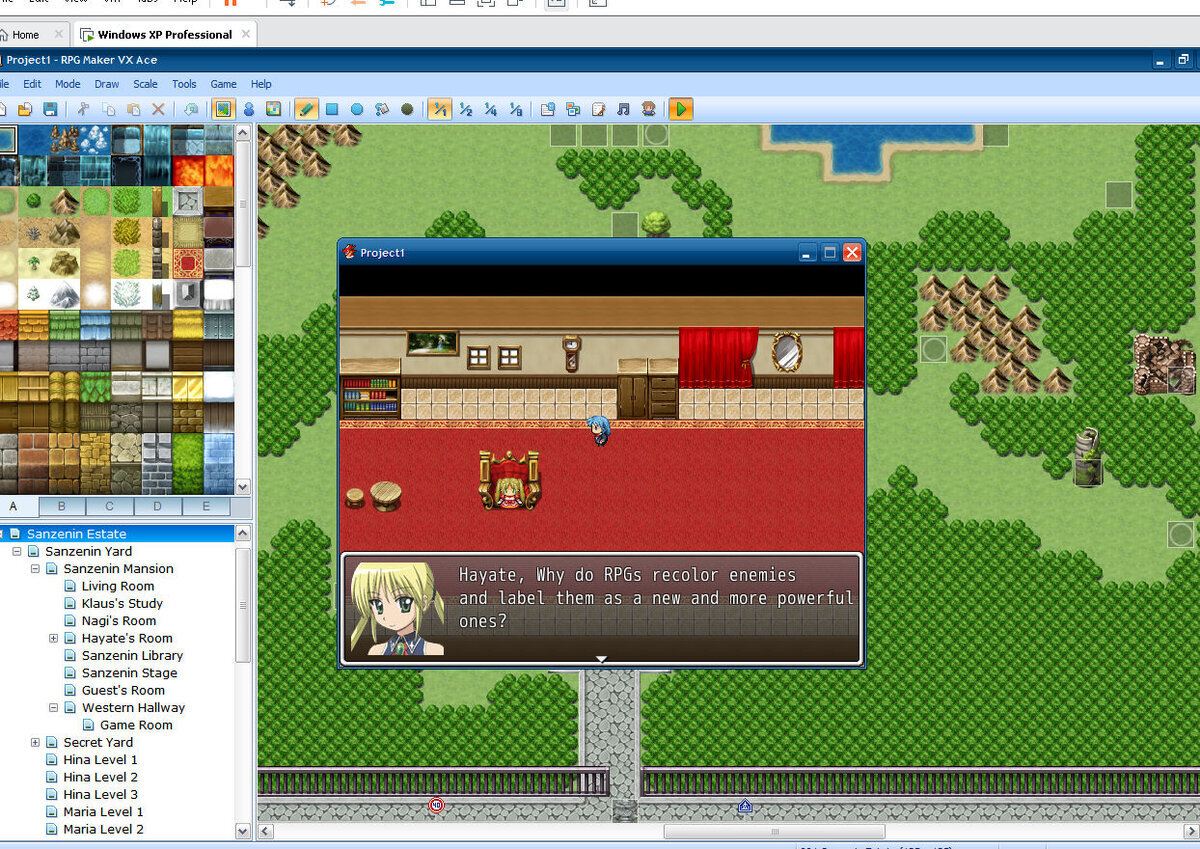Save the project with the floppy disk icon
The height and width of the screenshot is (849, 1200).
click(49, 109)
